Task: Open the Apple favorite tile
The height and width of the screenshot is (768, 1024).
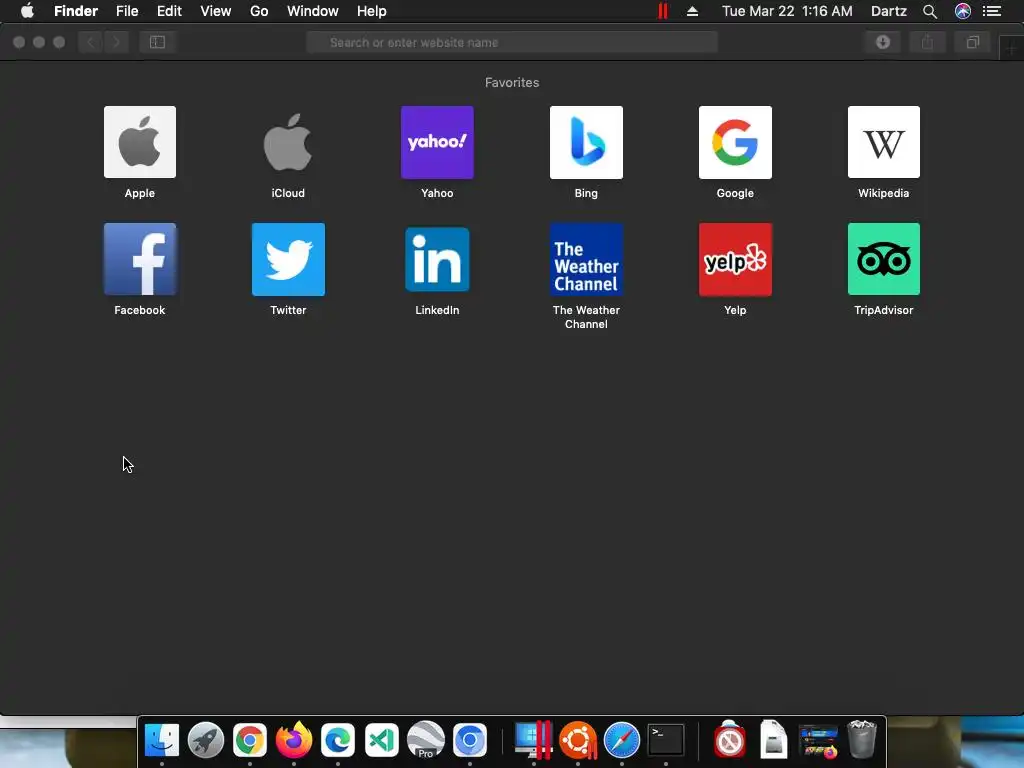Action: pyautogui.click(x=140, y=142)
